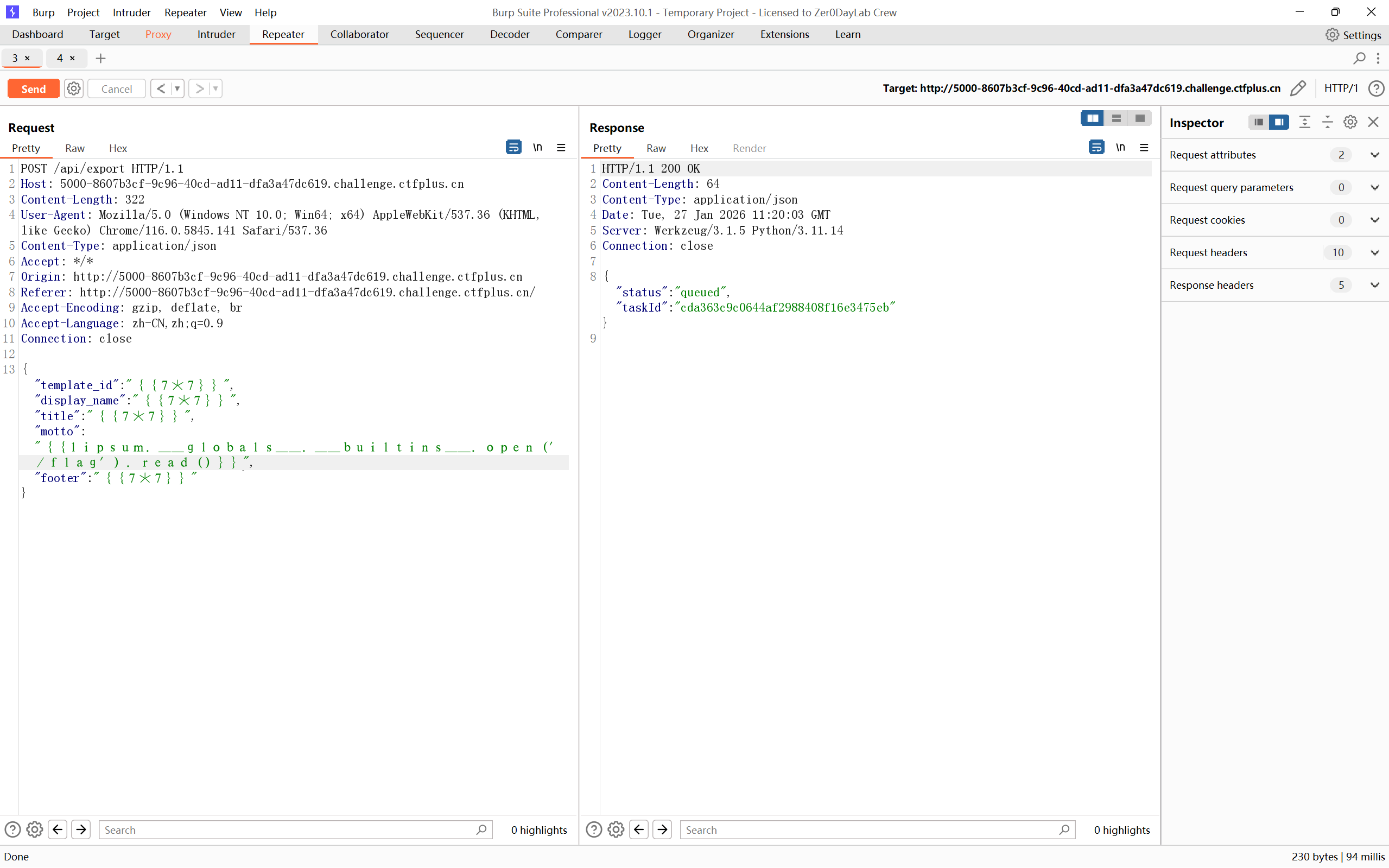1389x868 pixels.
Task: Switch request view to Raw
Action: coord(74,148)
